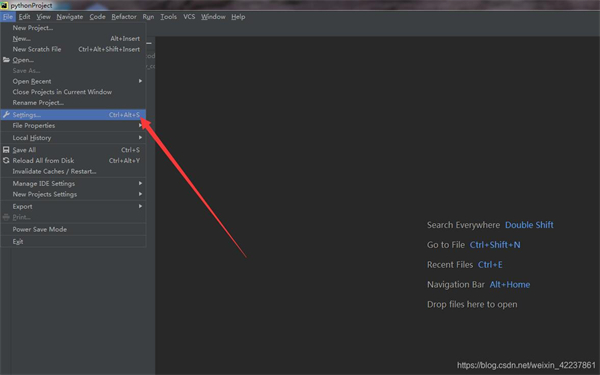
Task: Open the VCS menu
Action: [x=189, y=17]
